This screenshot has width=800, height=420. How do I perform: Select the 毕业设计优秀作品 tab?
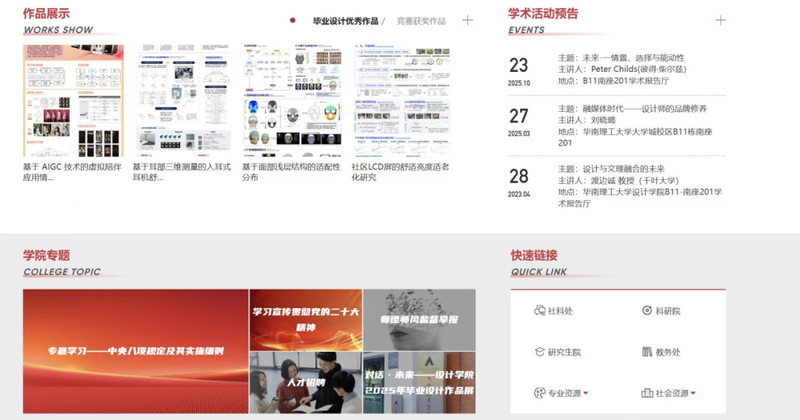pyautogui.click(x=345, y=20)
